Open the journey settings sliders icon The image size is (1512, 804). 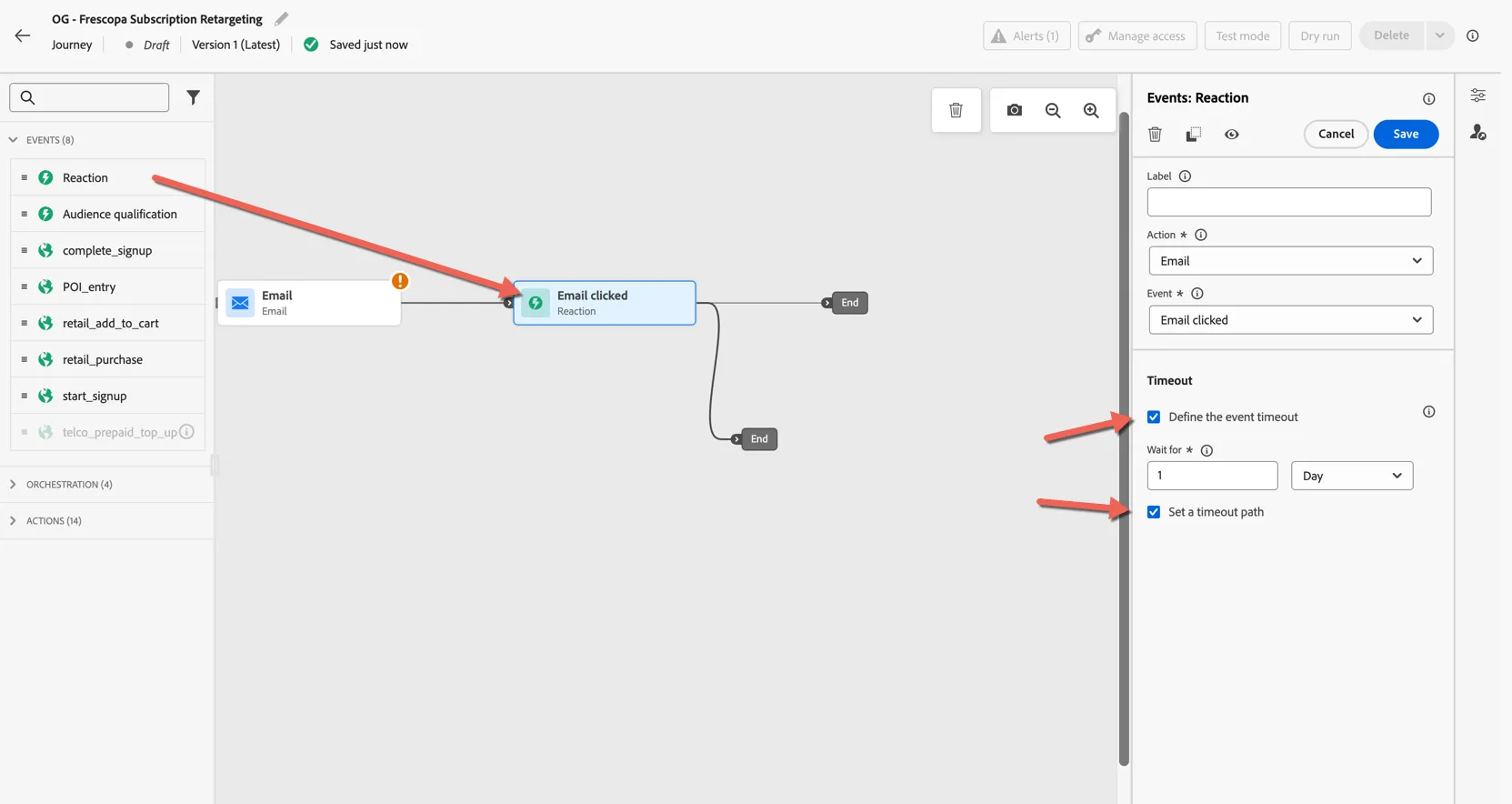point(1478,95)
